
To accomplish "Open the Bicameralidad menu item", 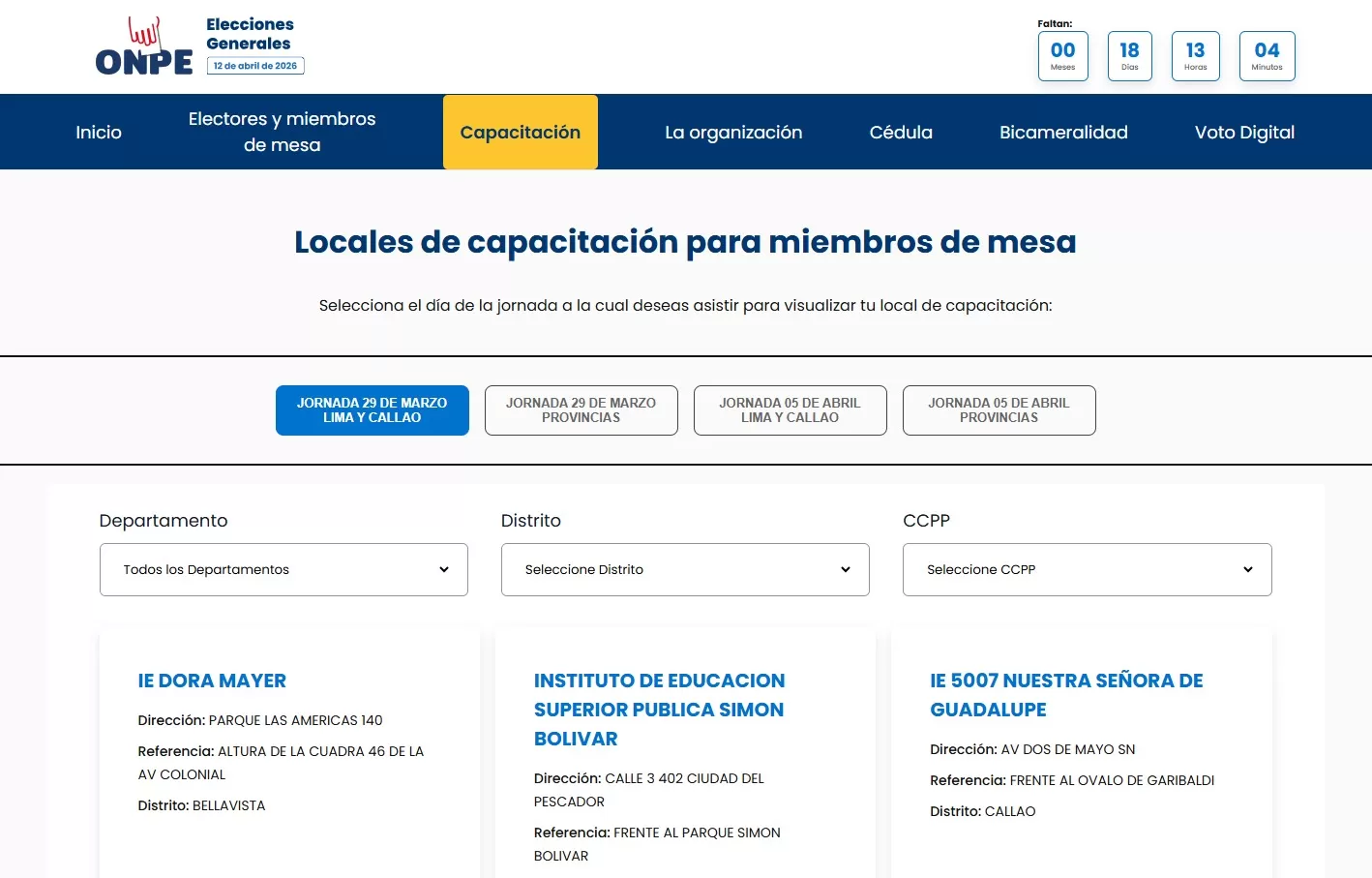I will [x=1063, y=133].
